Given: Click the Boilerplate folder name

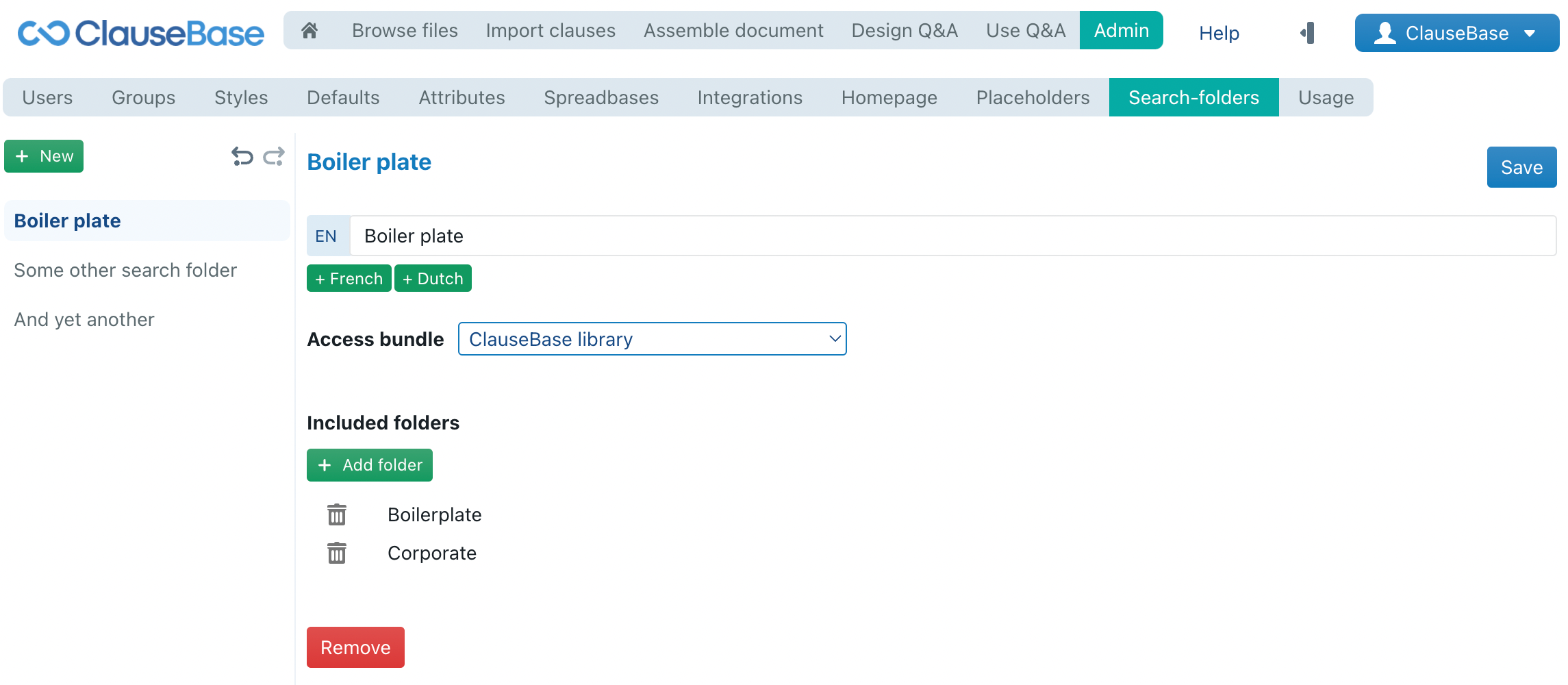Looking at the screenshot, I should point(435,514).
